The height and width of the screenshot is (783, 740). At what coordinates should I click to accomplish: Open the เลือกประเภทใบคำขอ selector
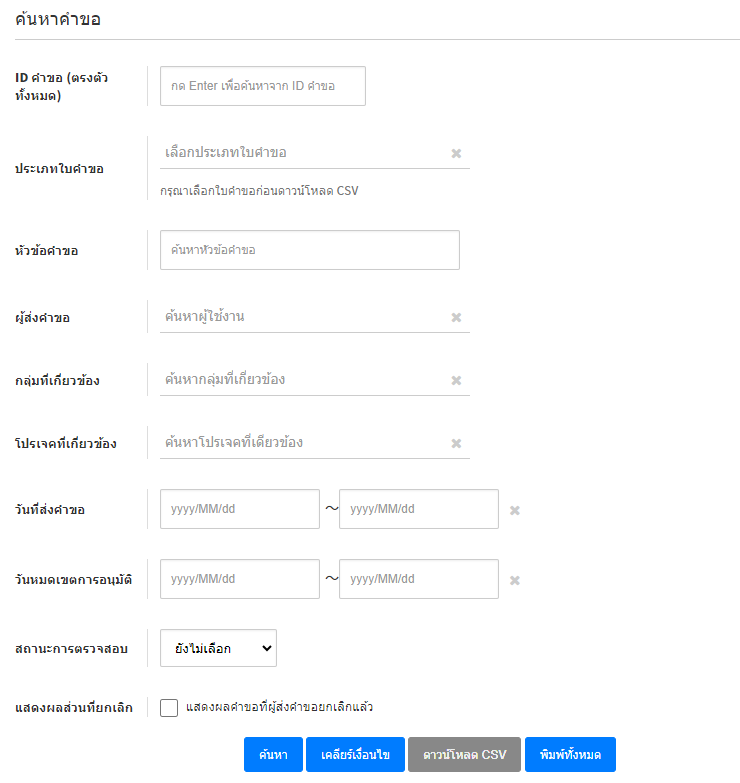(300, 153)
